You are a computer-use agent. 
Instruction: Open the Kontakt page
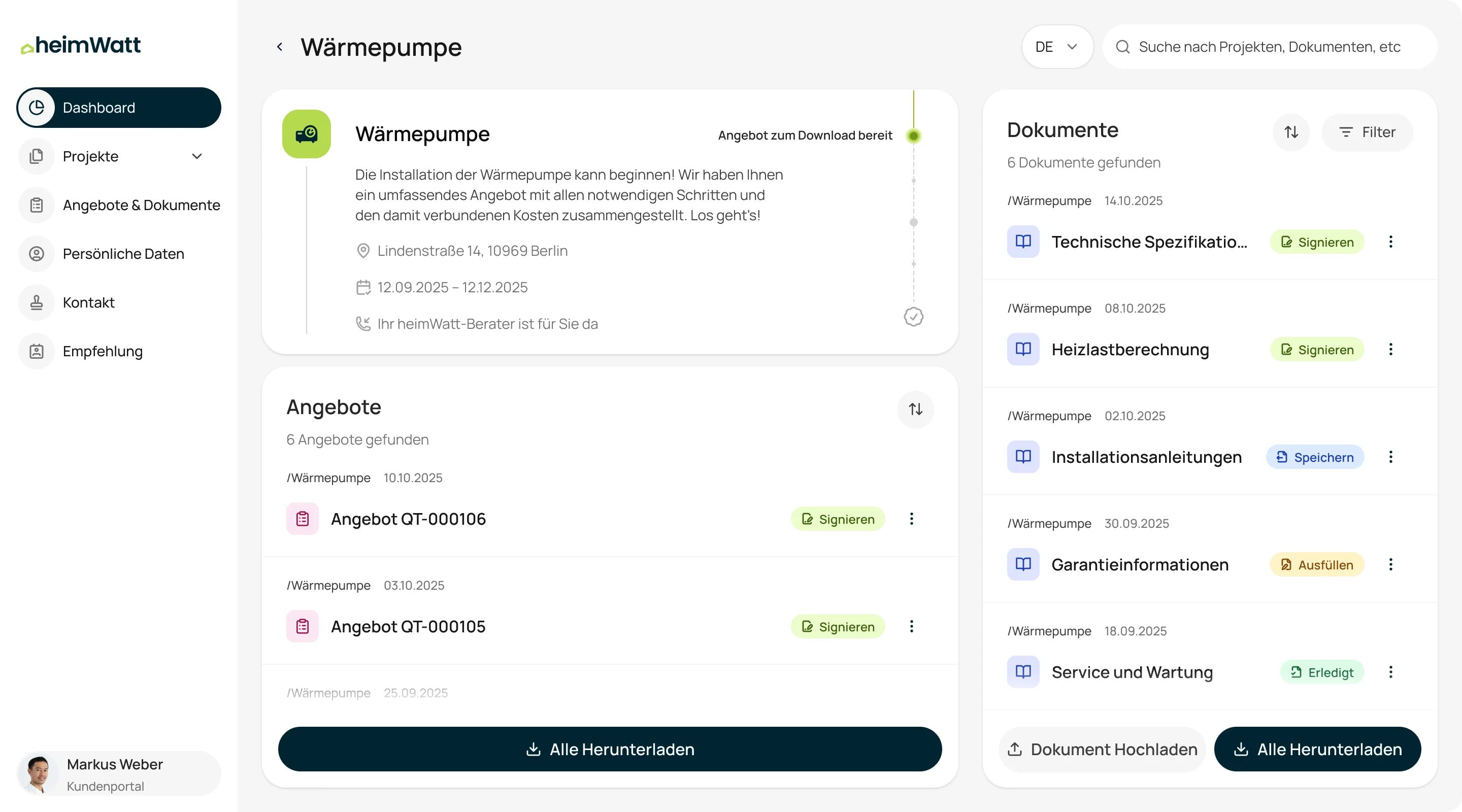click(119, 302)
